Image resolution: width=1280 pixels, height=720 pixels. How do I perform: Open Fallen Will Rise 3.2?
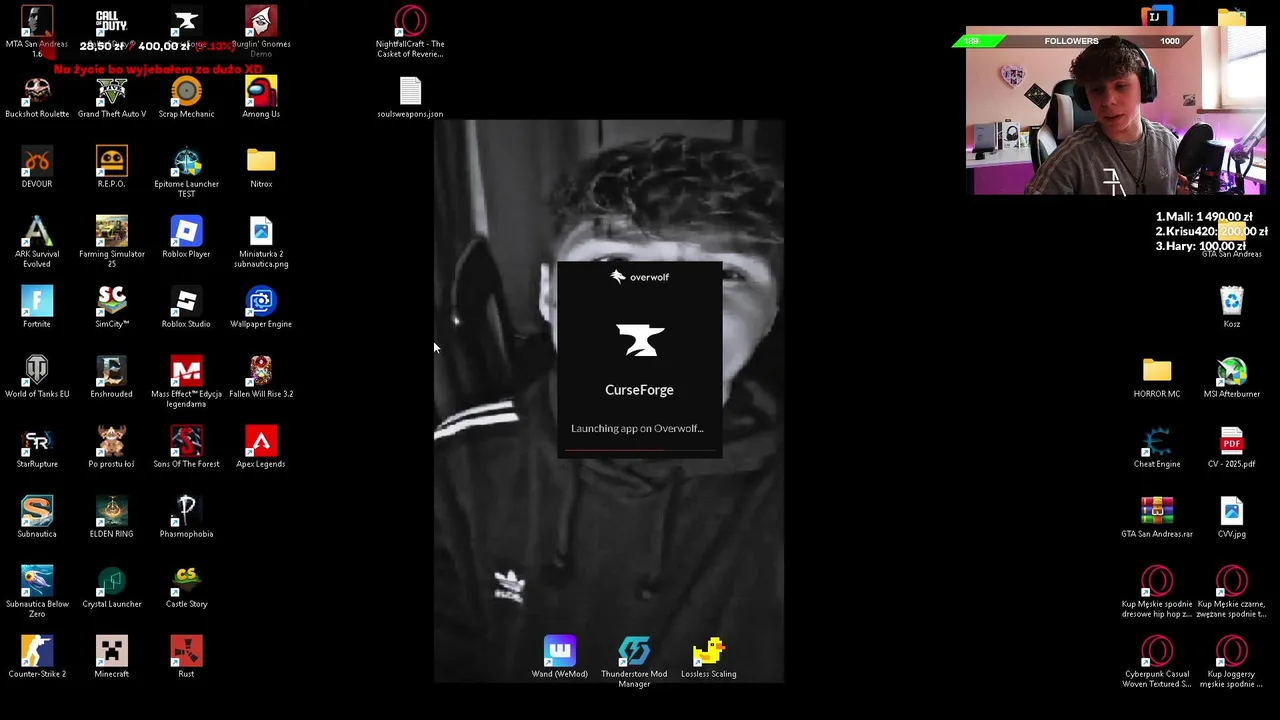(261, 377)
